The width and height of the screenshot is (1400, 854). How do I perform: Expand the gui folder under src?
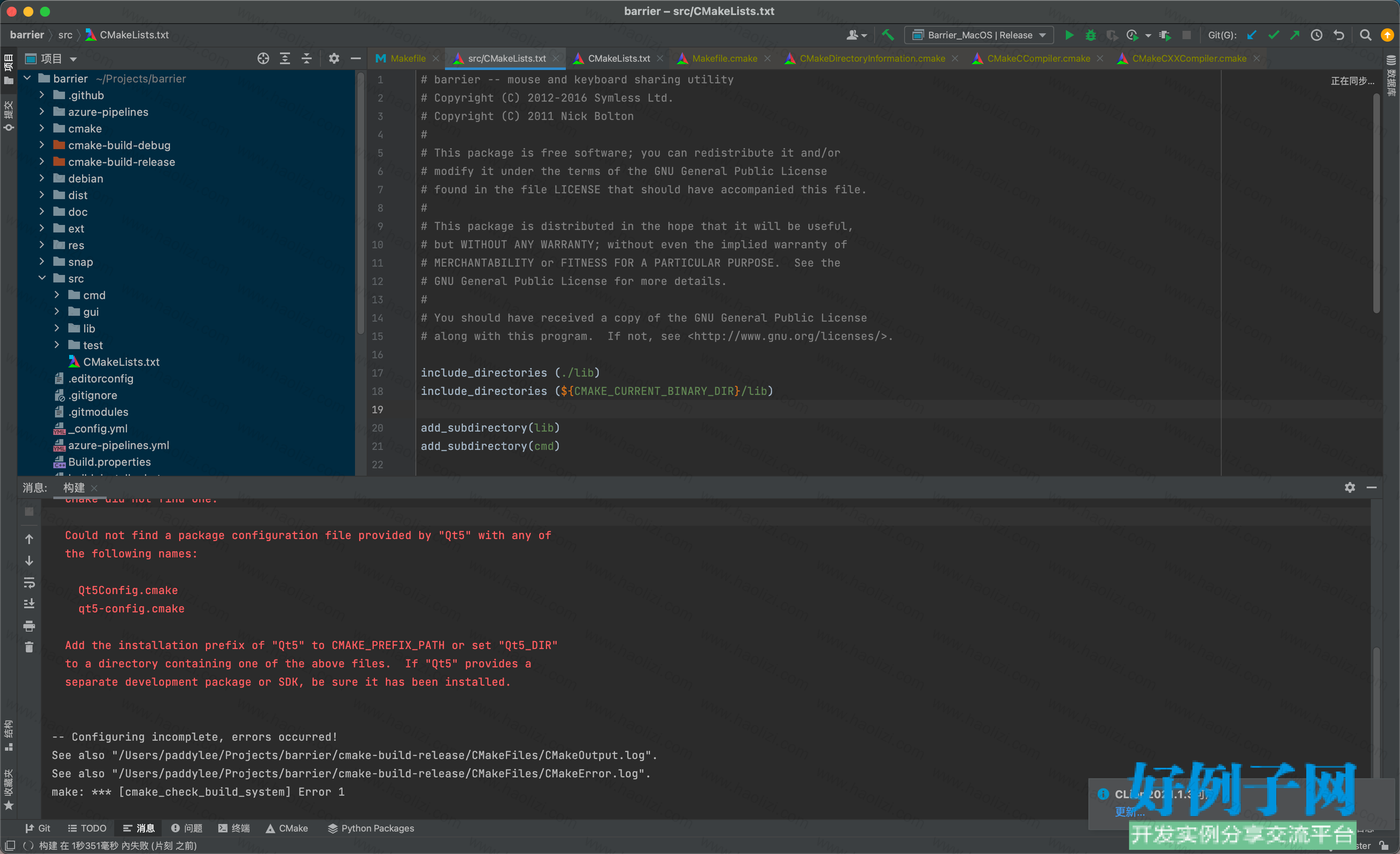tap(56, 312)
